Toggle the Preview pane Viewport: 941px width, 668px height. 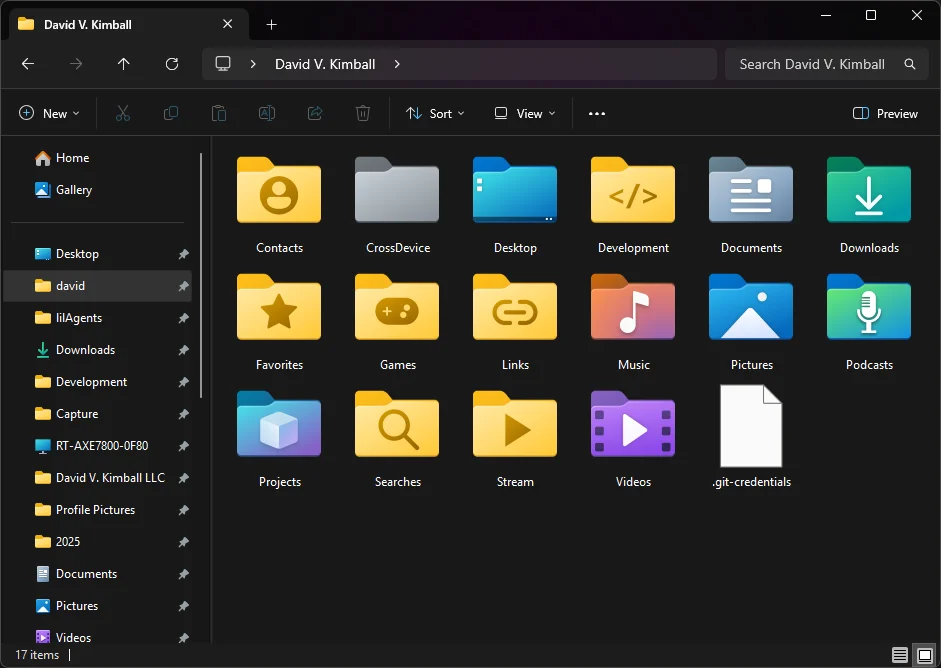[x=884, y=113]
